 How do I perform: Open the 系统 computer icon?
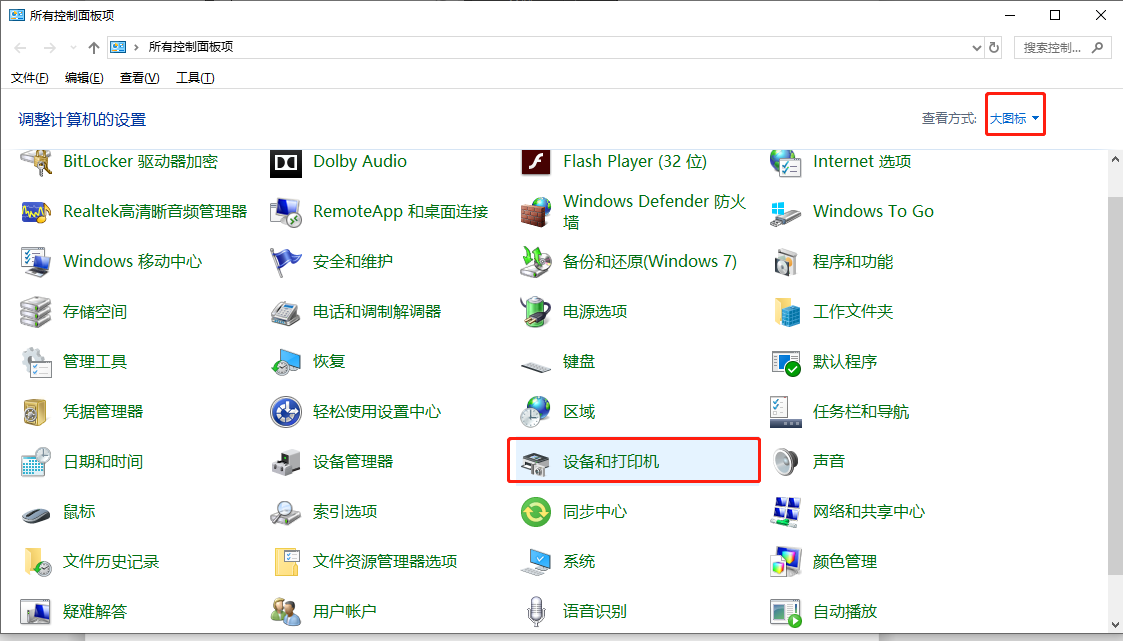[535, 563]
